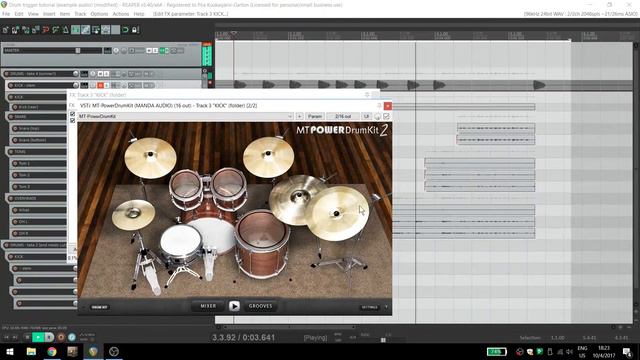This screenshot has width=640, height=360.
Task: Open the 2/16 out routing menu
Action: (x=343, y=116)
